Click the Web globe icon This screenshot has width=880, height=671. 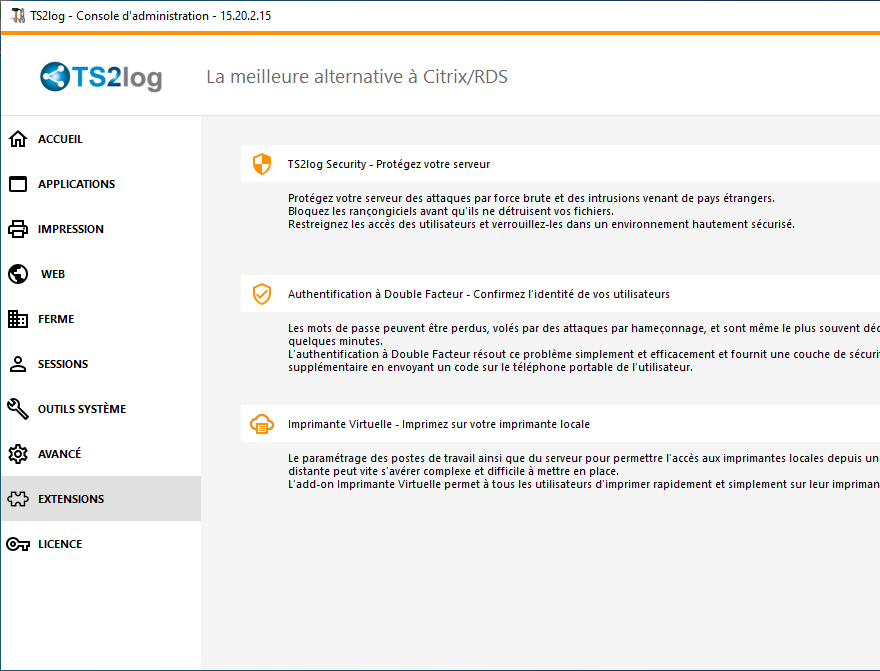pyautogui.click(x=18, y=274)
